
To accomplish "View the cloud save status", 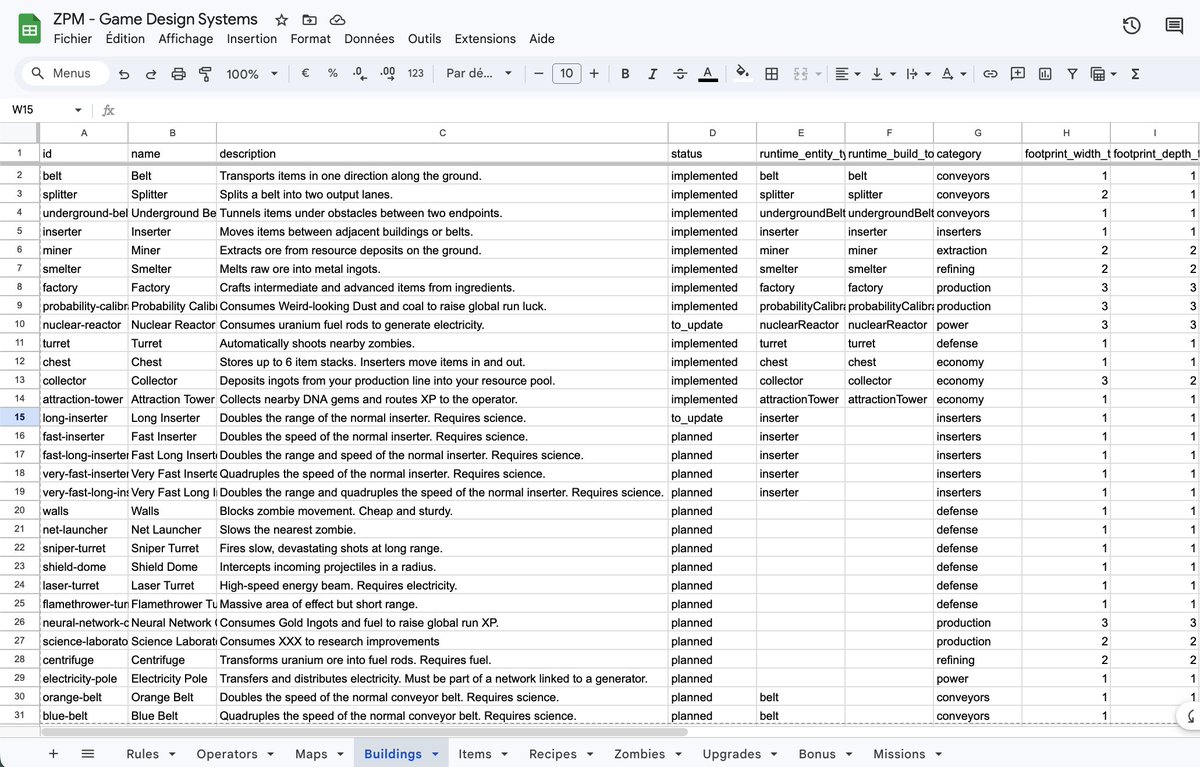I will coord(337,20).
